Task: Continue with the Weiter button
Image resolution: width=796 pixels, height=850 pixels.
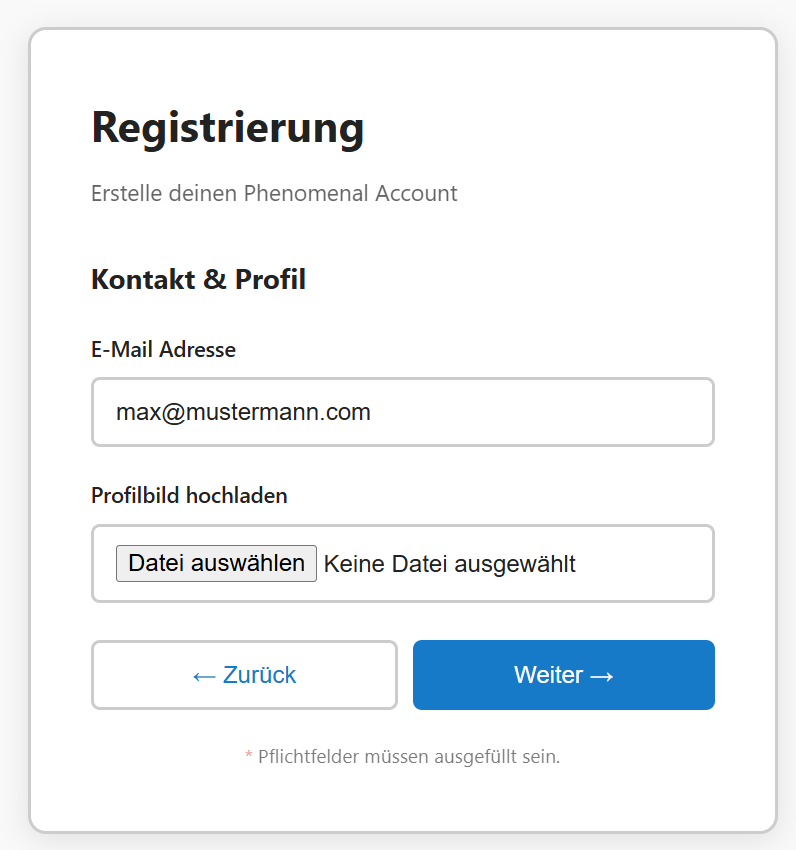Action: point(563,675)
